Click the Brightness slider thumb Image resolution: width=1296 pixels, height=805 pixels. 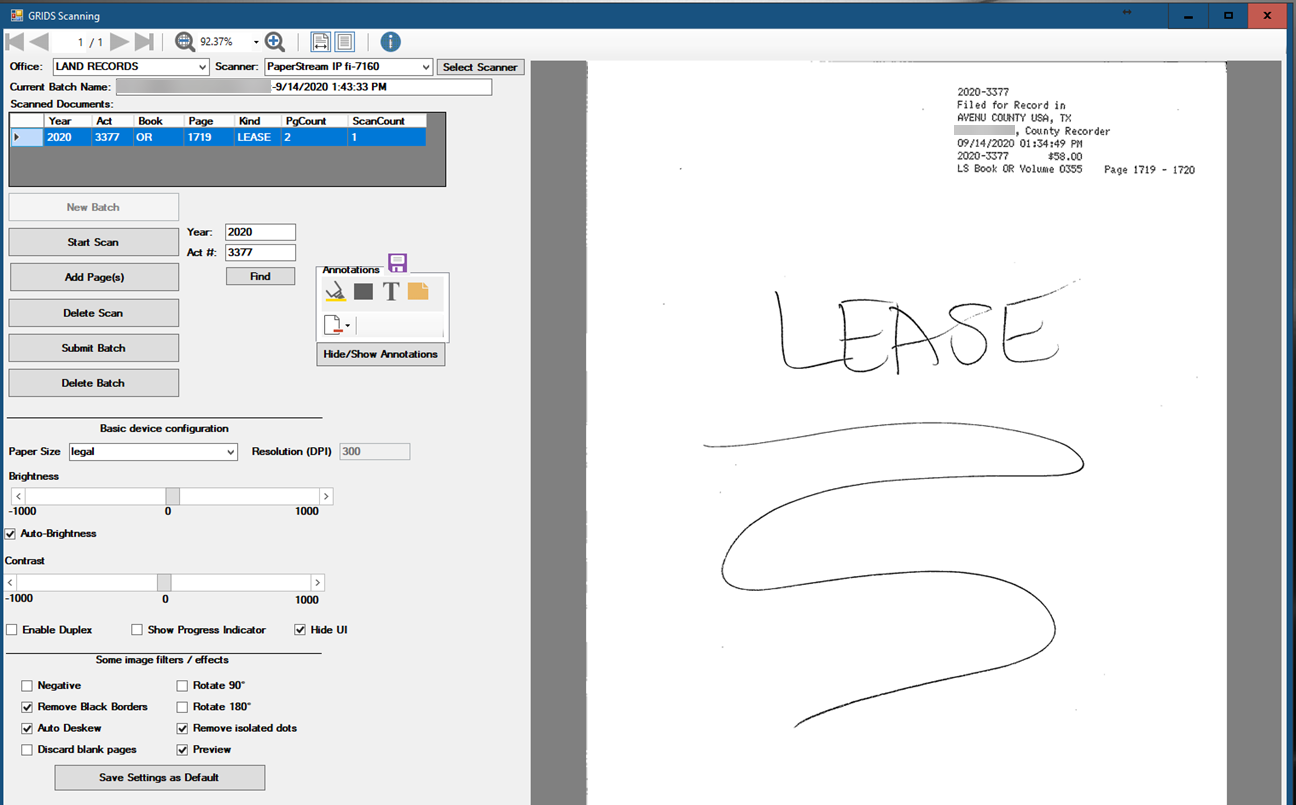pos(172,496)
